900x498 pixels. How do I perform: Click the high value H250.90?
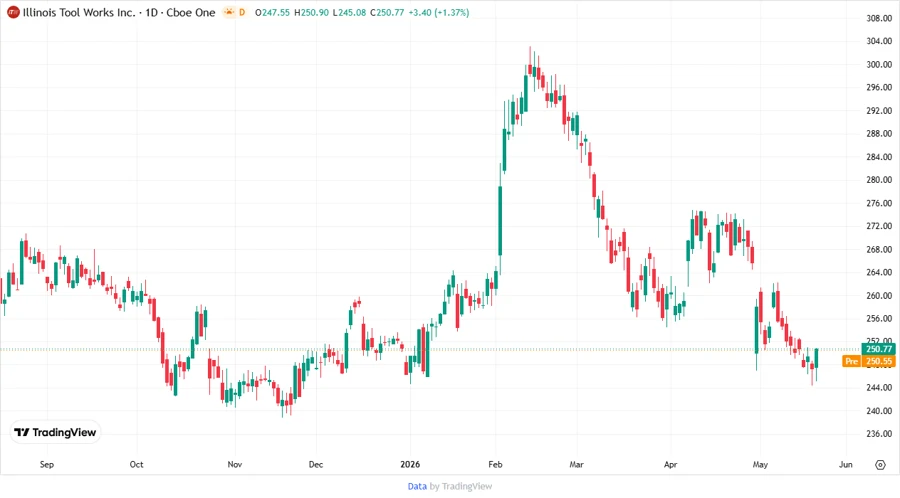tap(311, 12)
